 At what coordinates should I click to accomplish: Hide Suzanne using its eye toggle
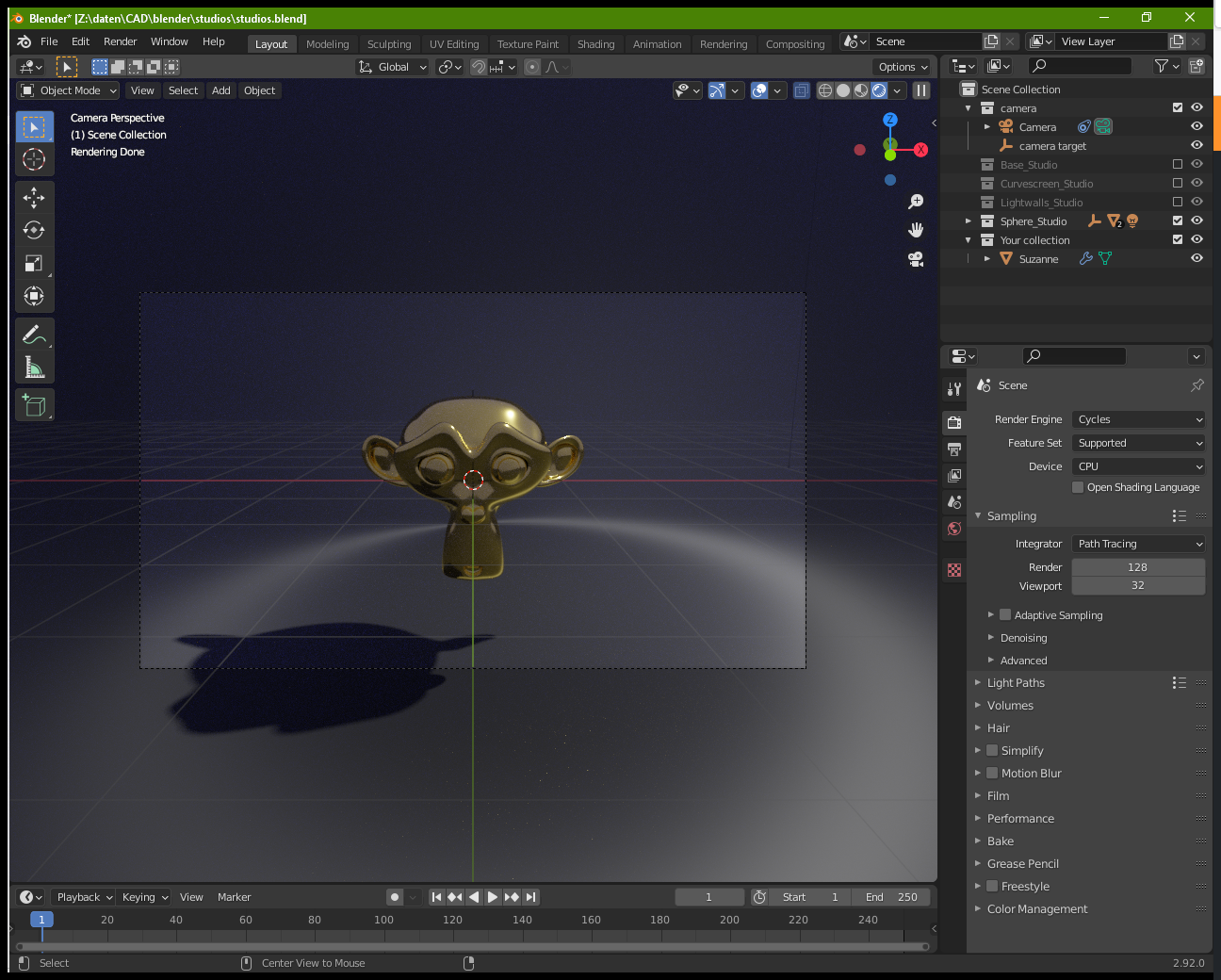(1197, 258)
